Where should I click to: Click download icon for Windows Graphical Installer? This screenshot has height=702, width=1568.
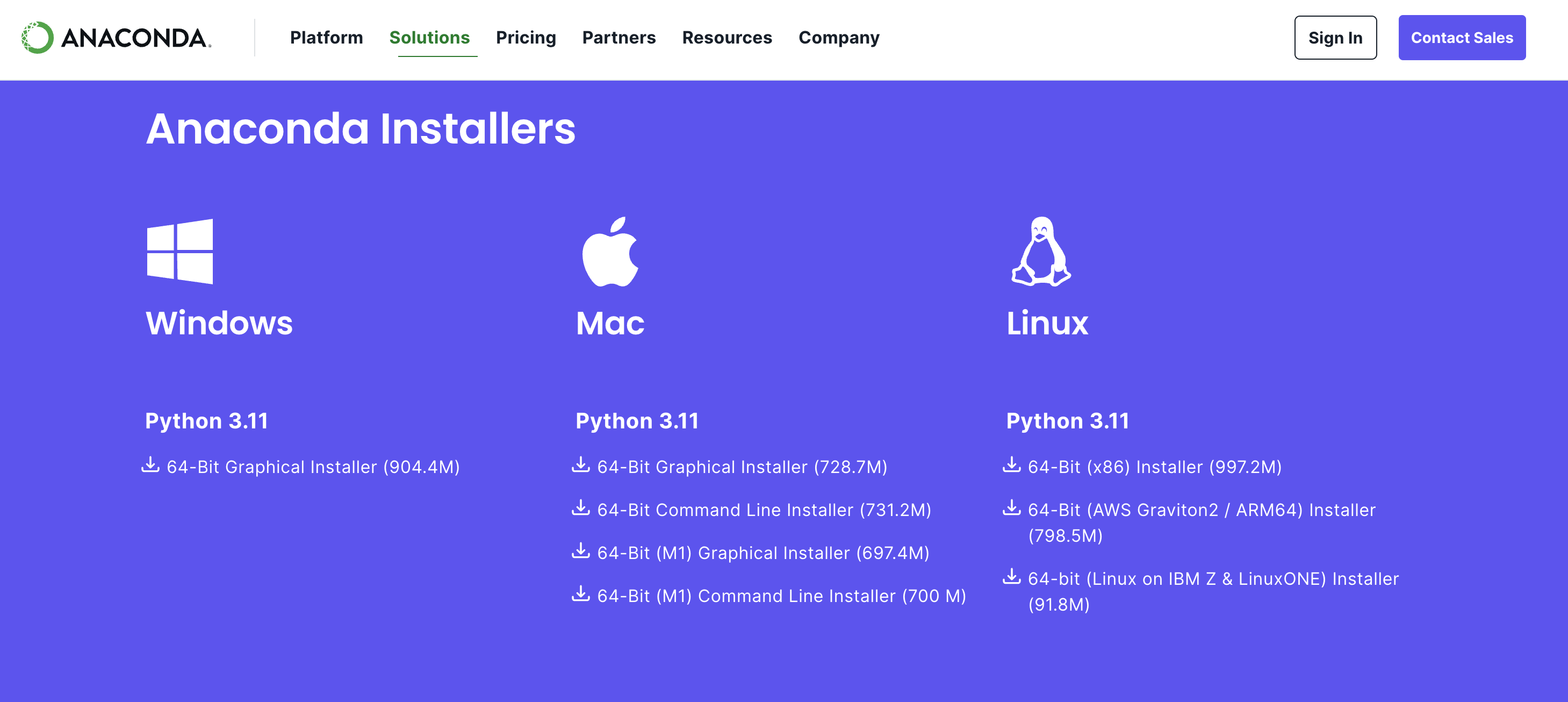150,465
